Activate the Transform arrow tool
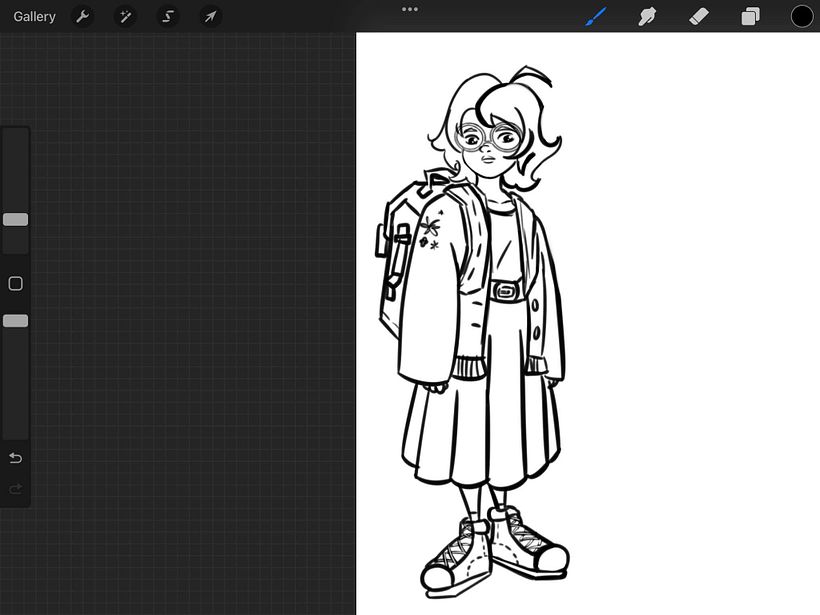This screenshot has width=820, height=615. [x=210, y=17]
